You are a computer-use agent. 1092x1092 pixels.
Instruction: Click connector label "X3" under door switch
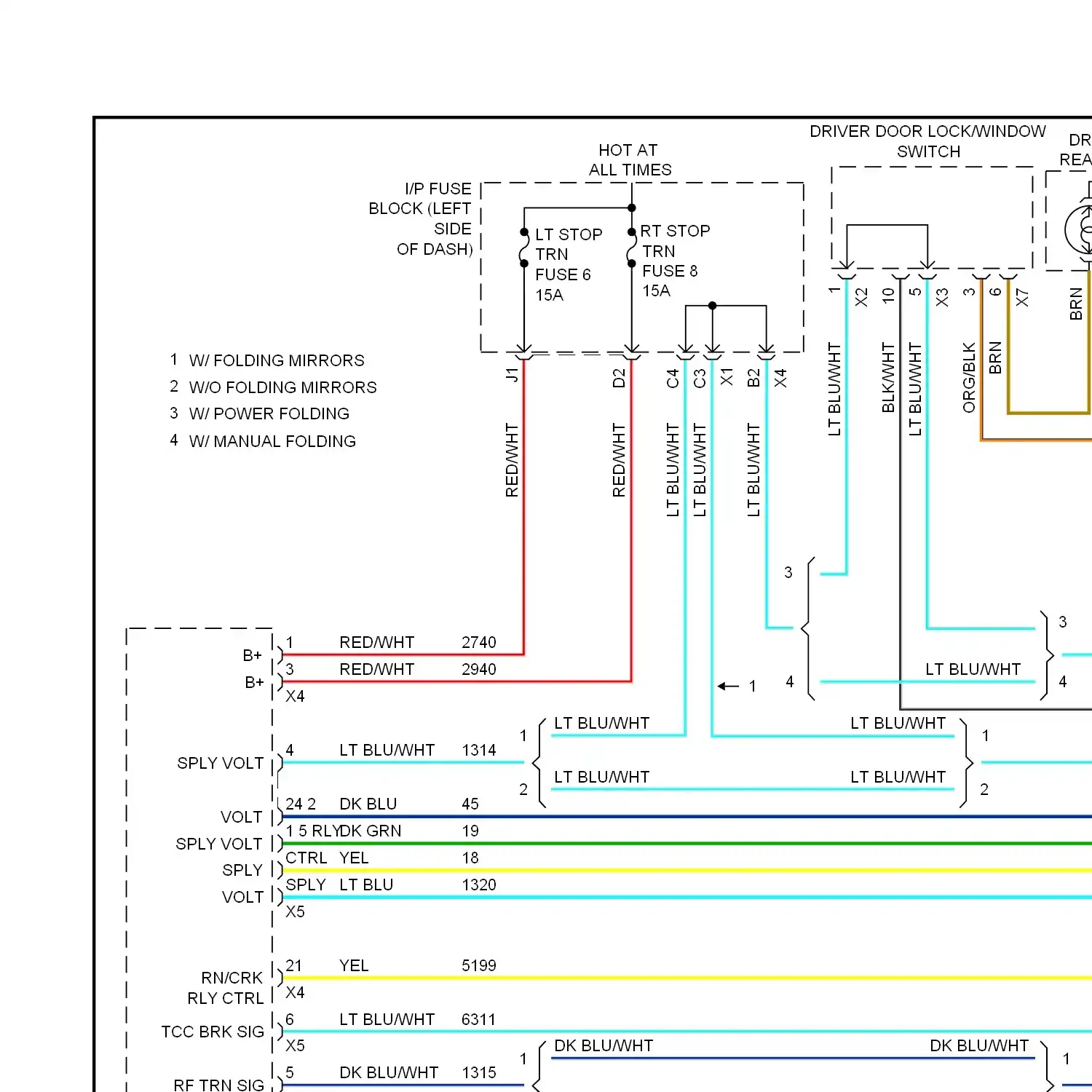[x=942, y=298]
